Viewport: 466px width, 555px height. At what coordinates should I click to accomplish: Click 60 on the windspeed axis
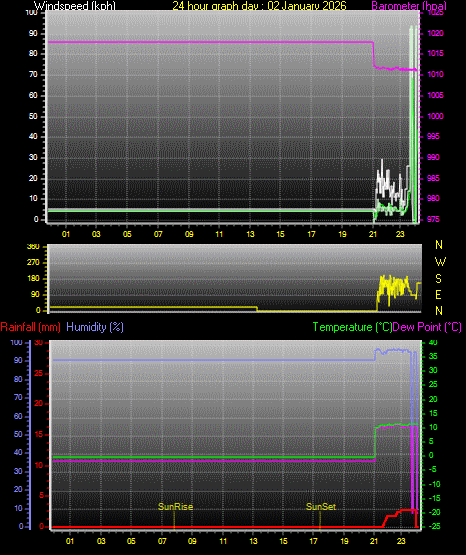pyautogui.click(x=33, y=95)
